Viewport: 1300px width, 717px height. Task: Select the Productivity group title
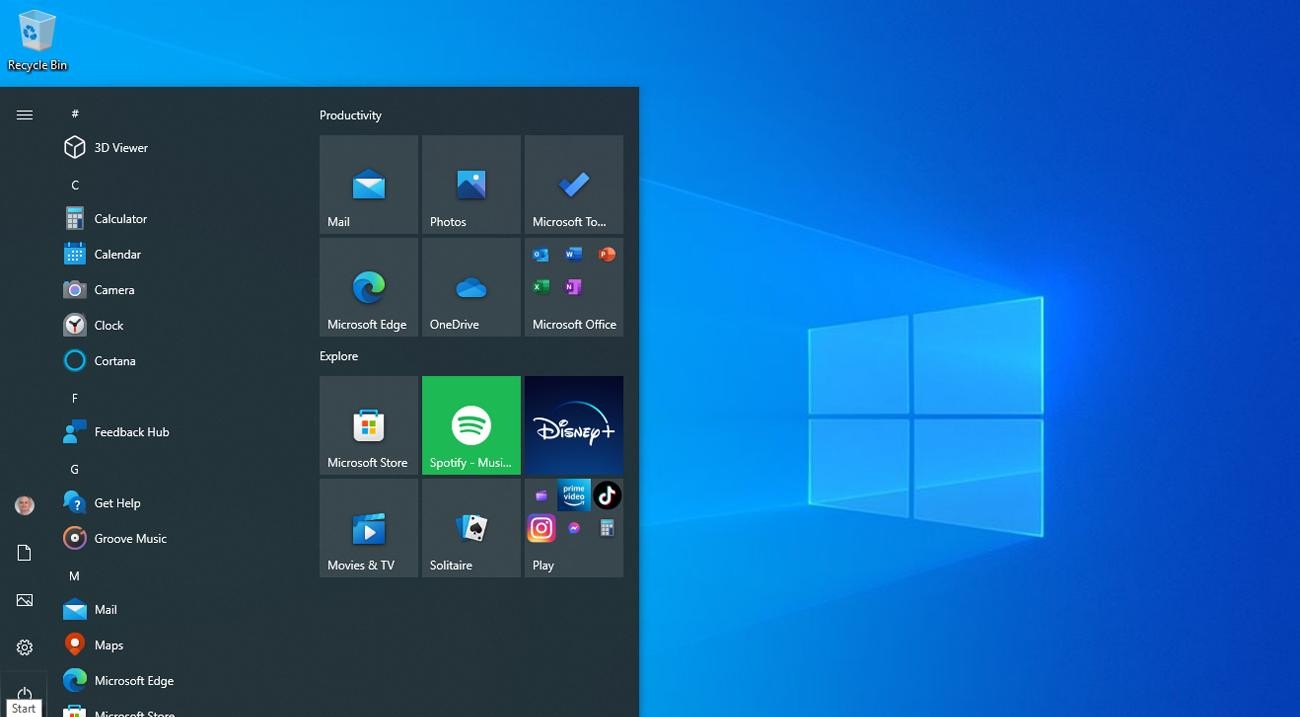tap(350, 115)
